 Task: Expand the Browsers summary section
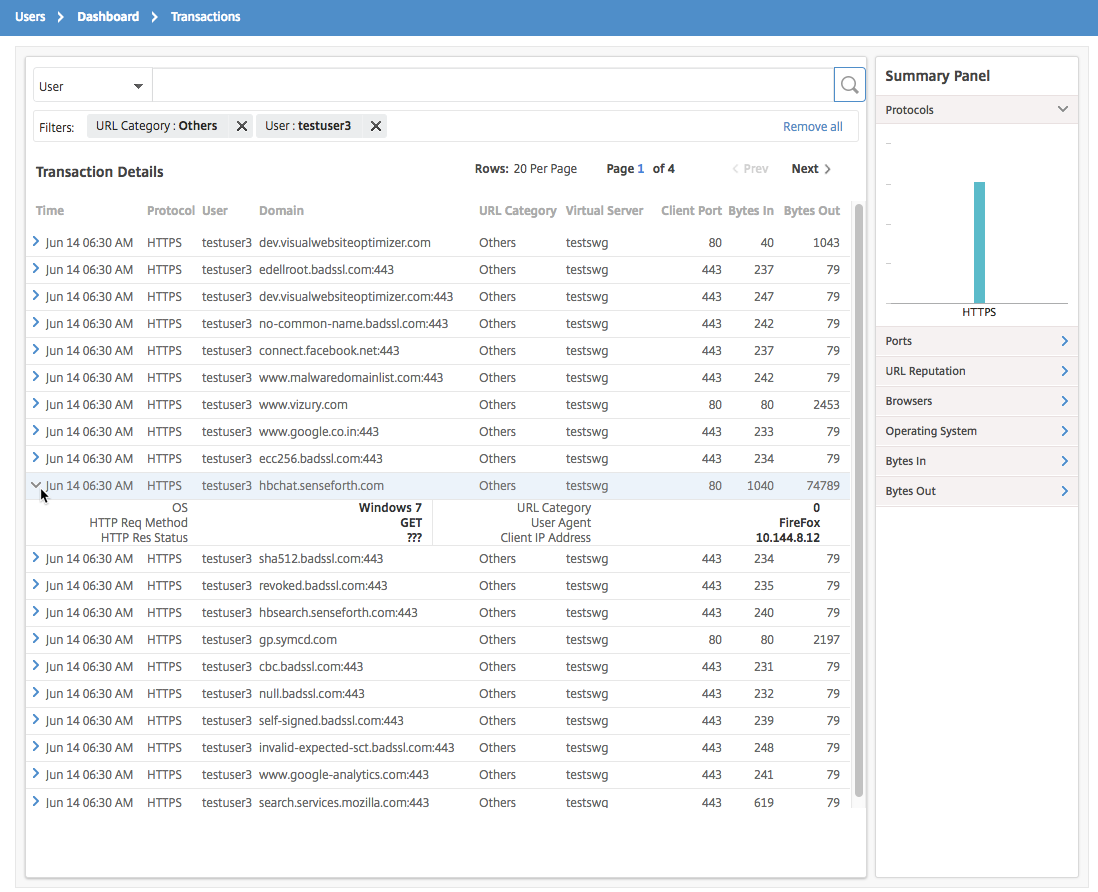tap(1063, 401)
